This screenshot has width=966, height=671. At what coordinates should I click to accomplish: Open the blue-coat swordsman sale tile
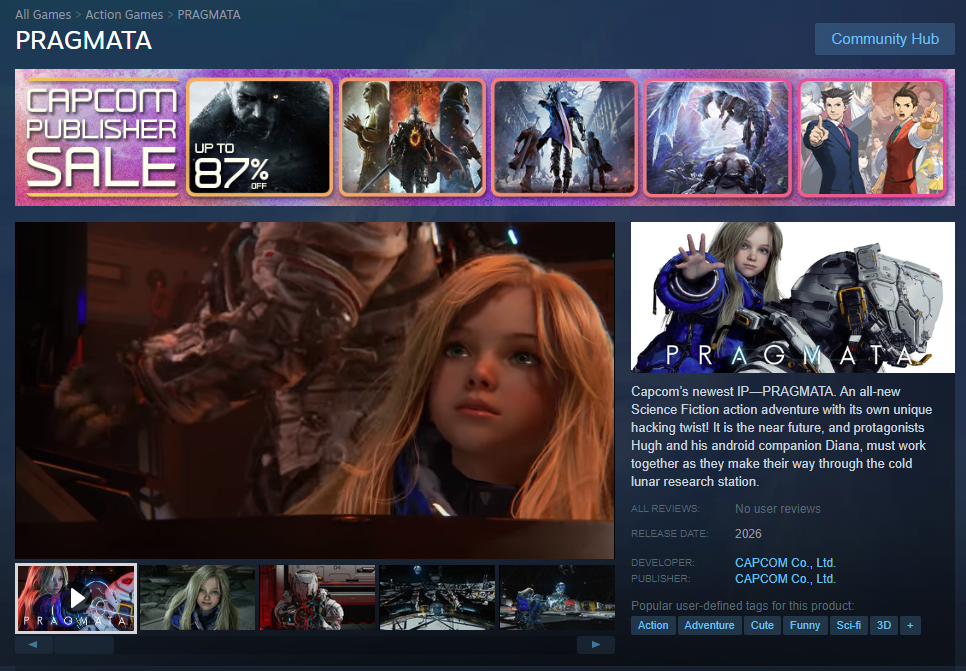click(x=564, y=137)
